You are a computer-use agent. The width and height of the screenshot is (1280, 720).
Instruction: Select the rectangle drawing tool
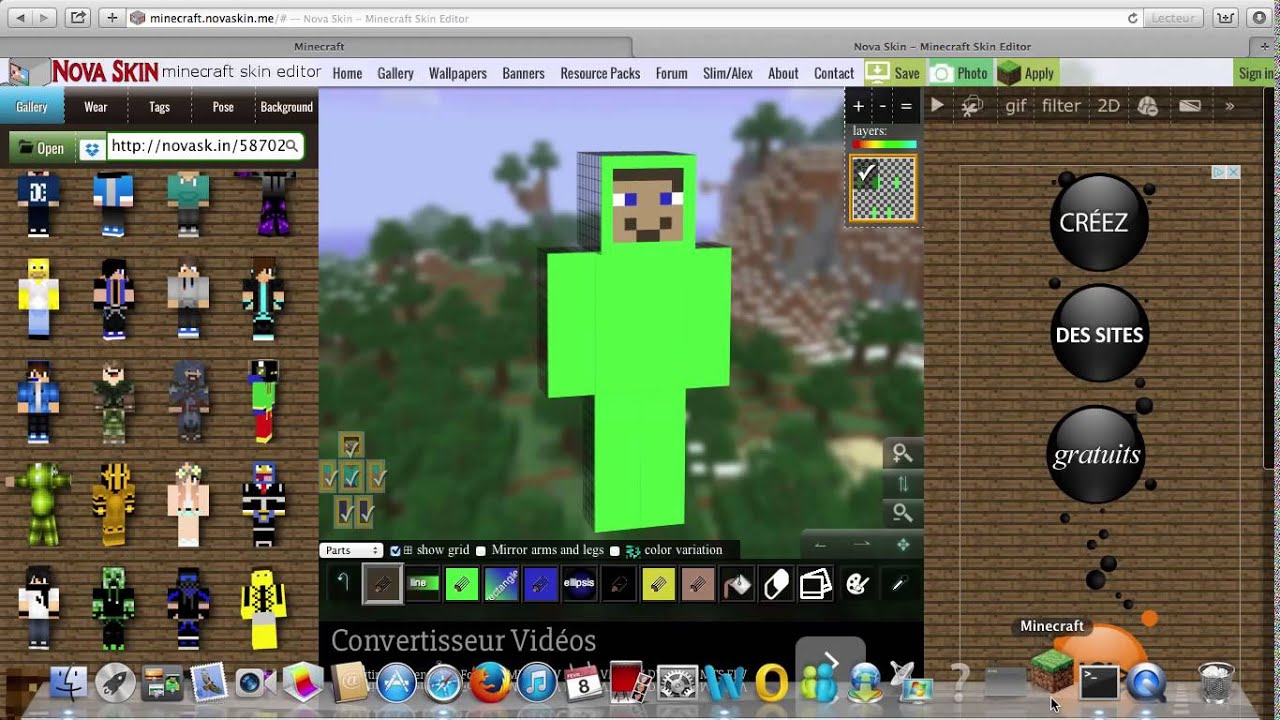(501, 584)
